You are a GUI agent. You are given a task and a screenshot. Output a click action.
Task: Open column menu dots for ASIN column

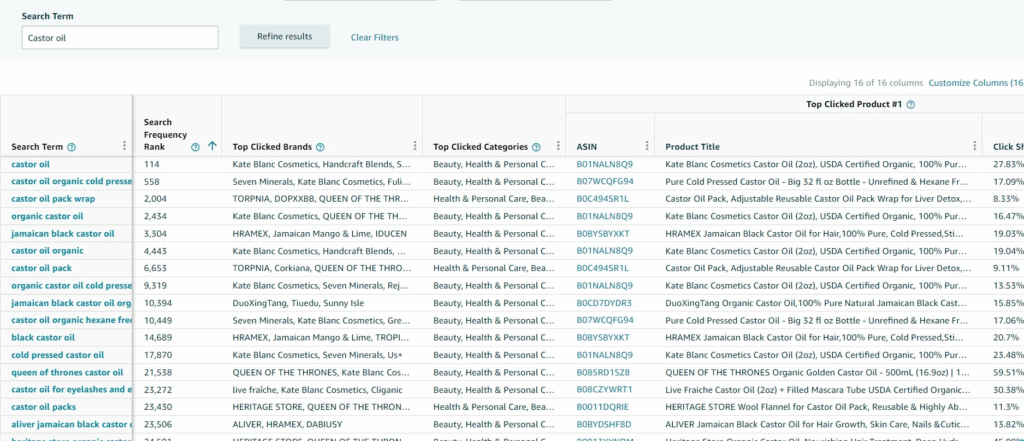click(647, 146)
